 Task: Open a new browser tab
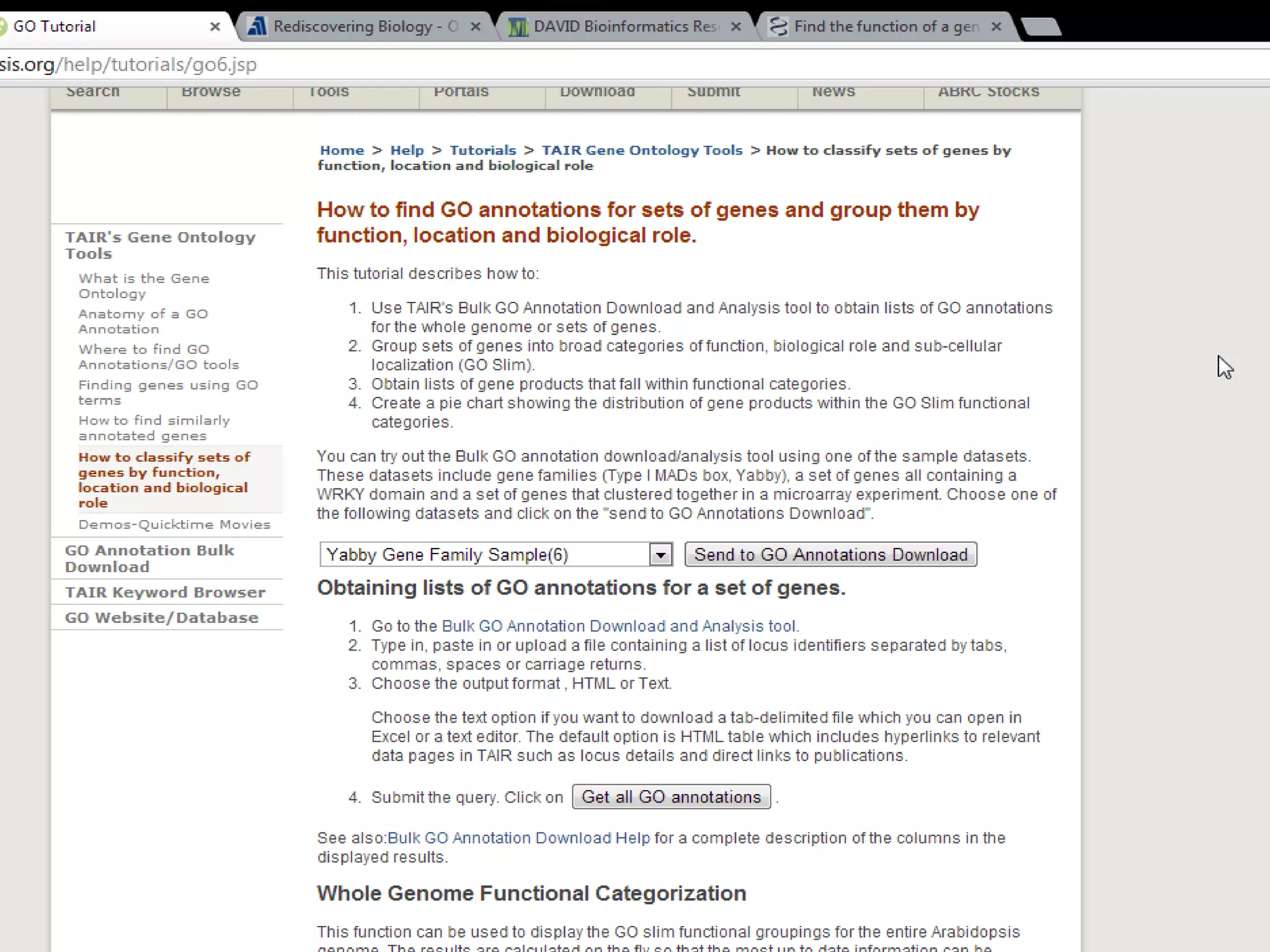point(1041,27)
